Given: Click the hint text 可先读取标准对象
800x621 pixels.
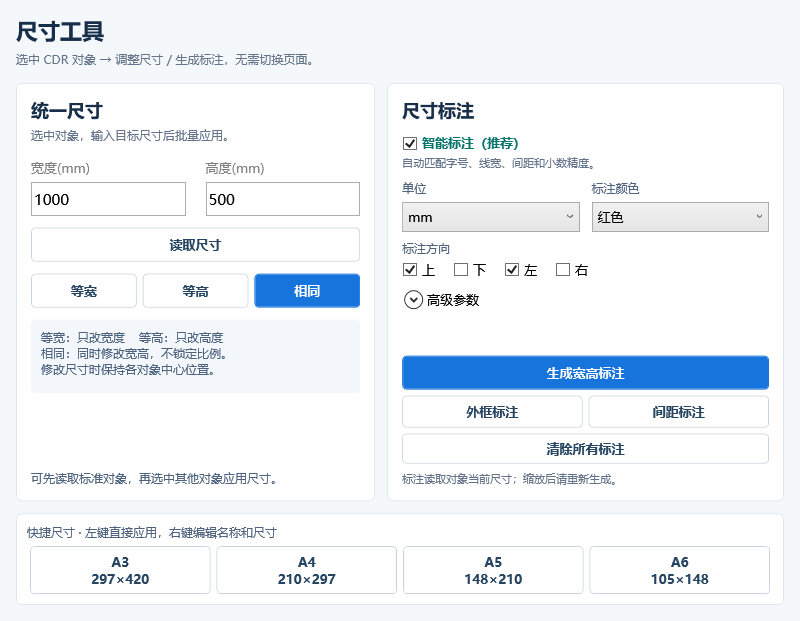Looking at the screenshot, I should point(79,479).
